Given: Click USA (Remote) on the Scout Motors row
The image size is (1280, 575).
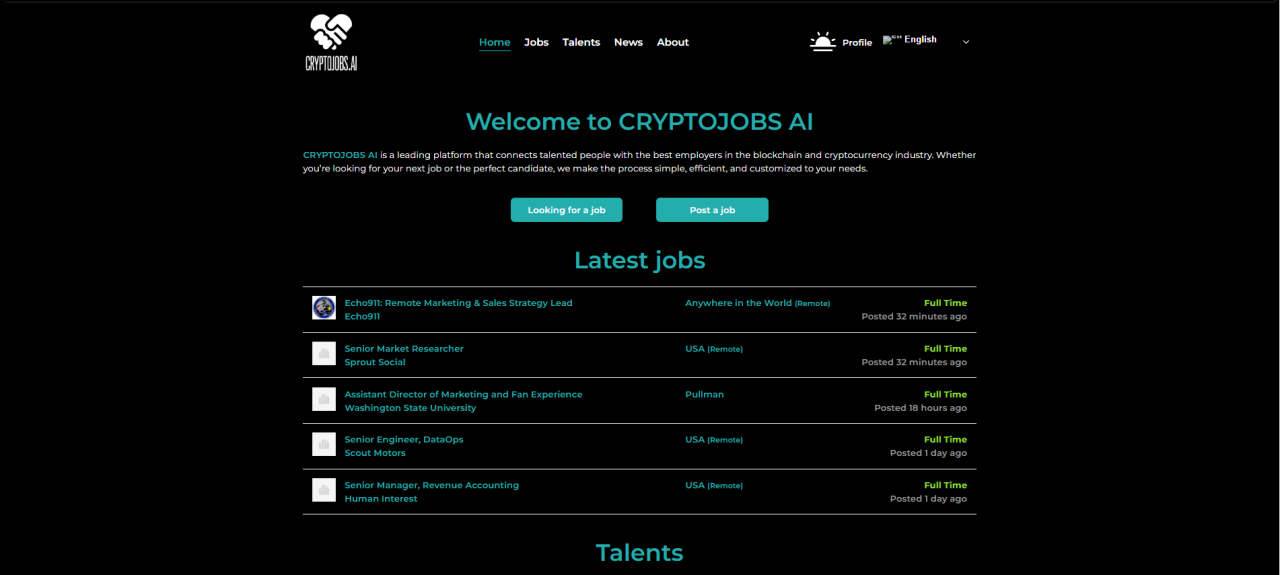Looking at the screenshot, I should point(714,440).
